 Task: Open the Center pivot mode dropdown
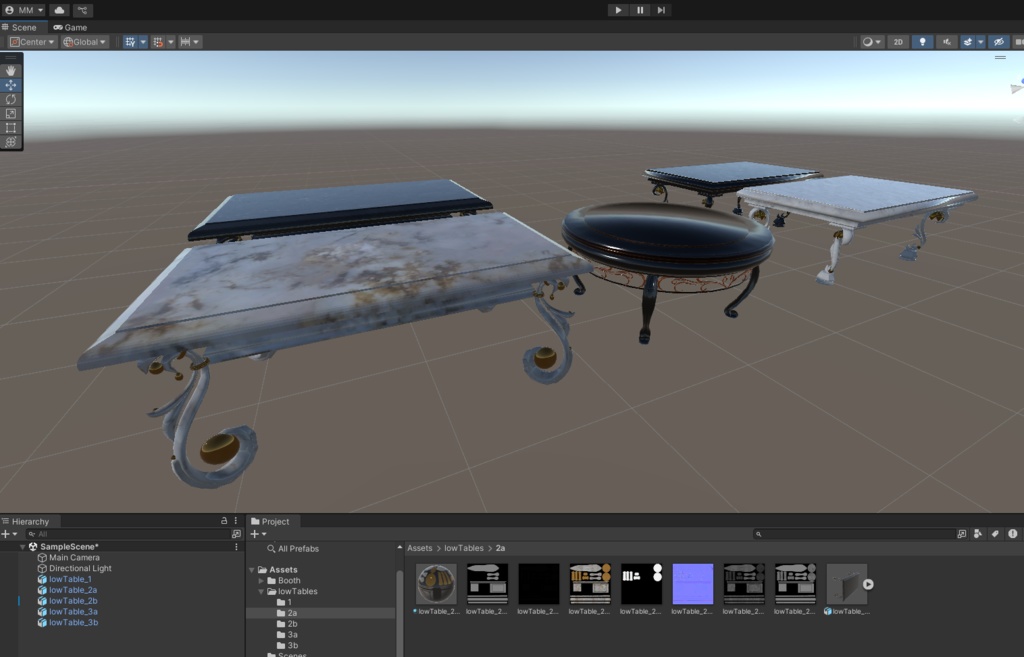(32, 42)
